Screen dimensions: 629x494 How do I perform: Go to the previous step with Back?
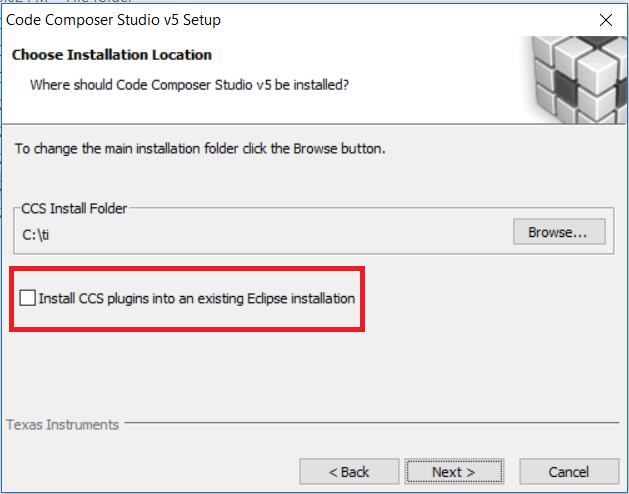[x=348, y=471]
